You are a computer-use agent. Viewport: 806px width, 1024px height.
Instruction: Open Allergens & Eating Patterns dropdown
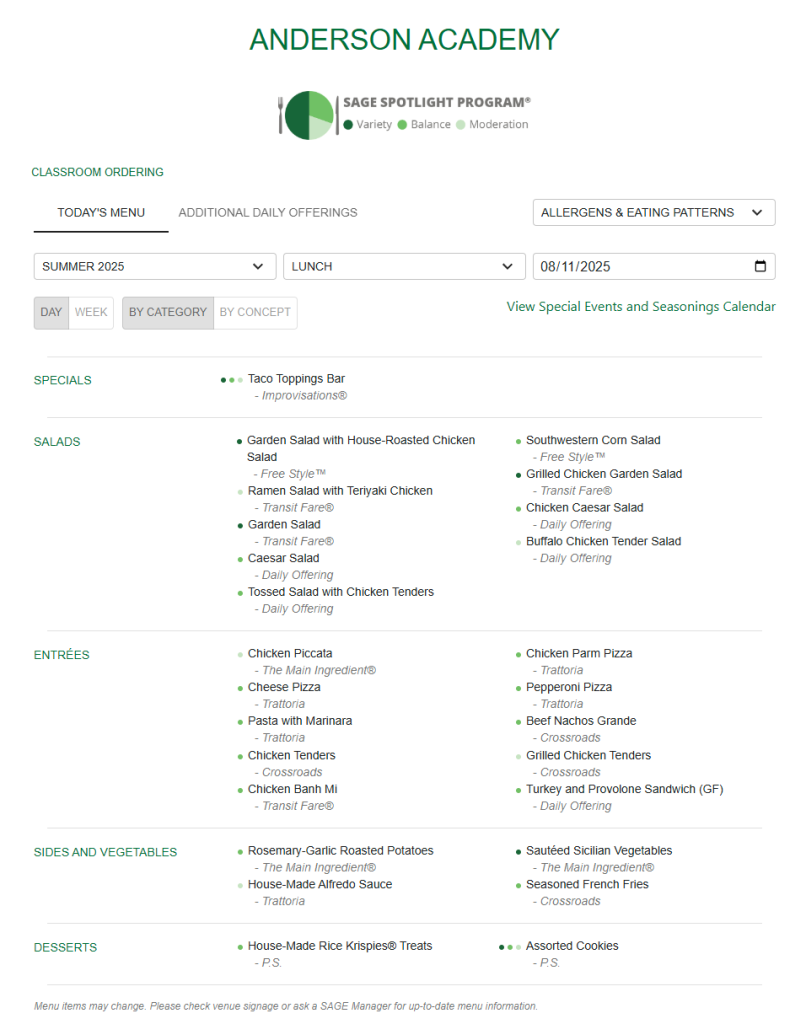pos(654,212)
